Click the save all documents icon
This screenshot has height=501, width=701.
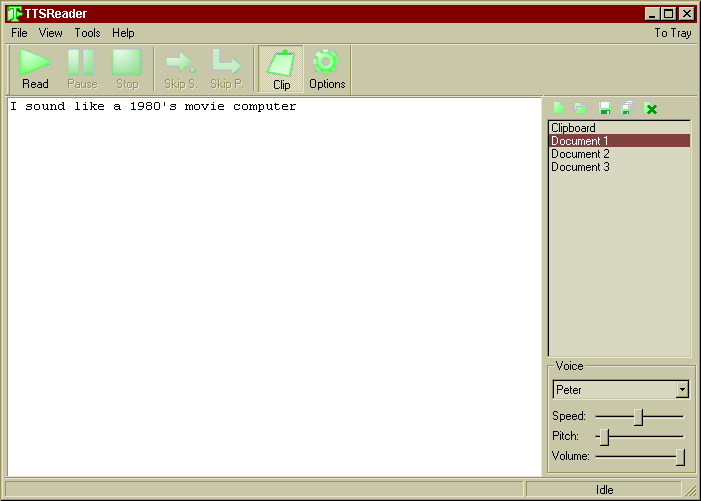pos(627,108)
